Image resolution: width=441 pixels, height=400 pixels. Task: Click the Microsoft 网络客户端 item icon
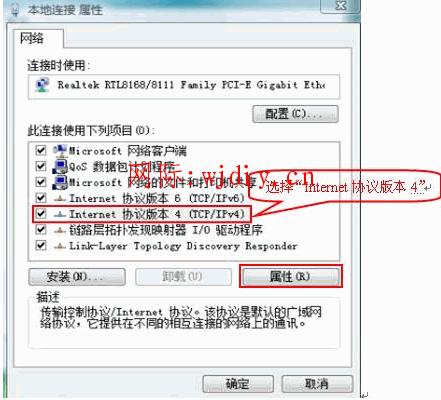tap(60, 151)
